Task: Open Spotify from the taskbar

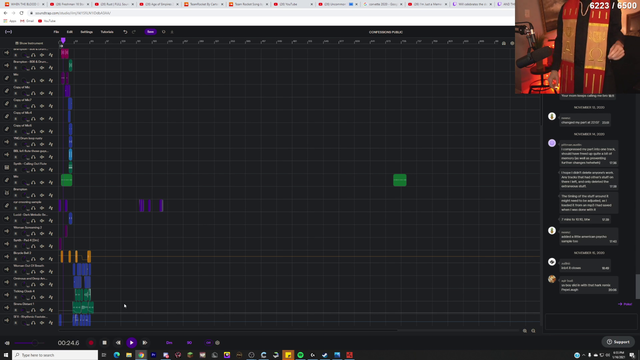Action: click(x=300, y=355)
